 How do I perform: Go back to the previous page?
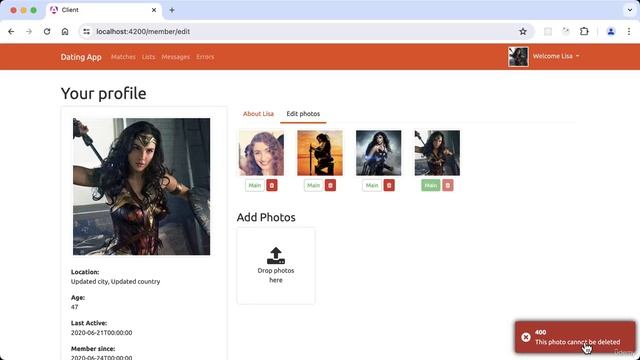pos(11,31)
